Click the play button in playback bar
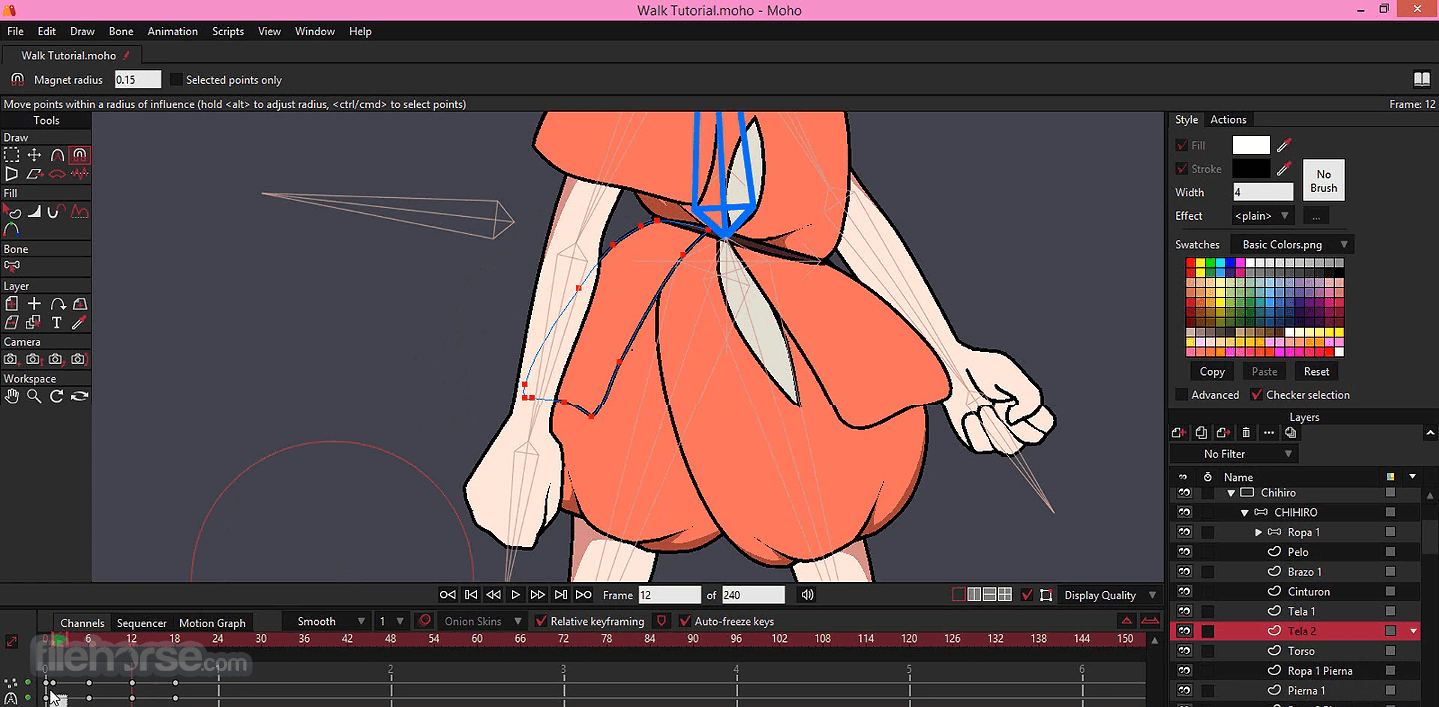 (x=516, y=595)
